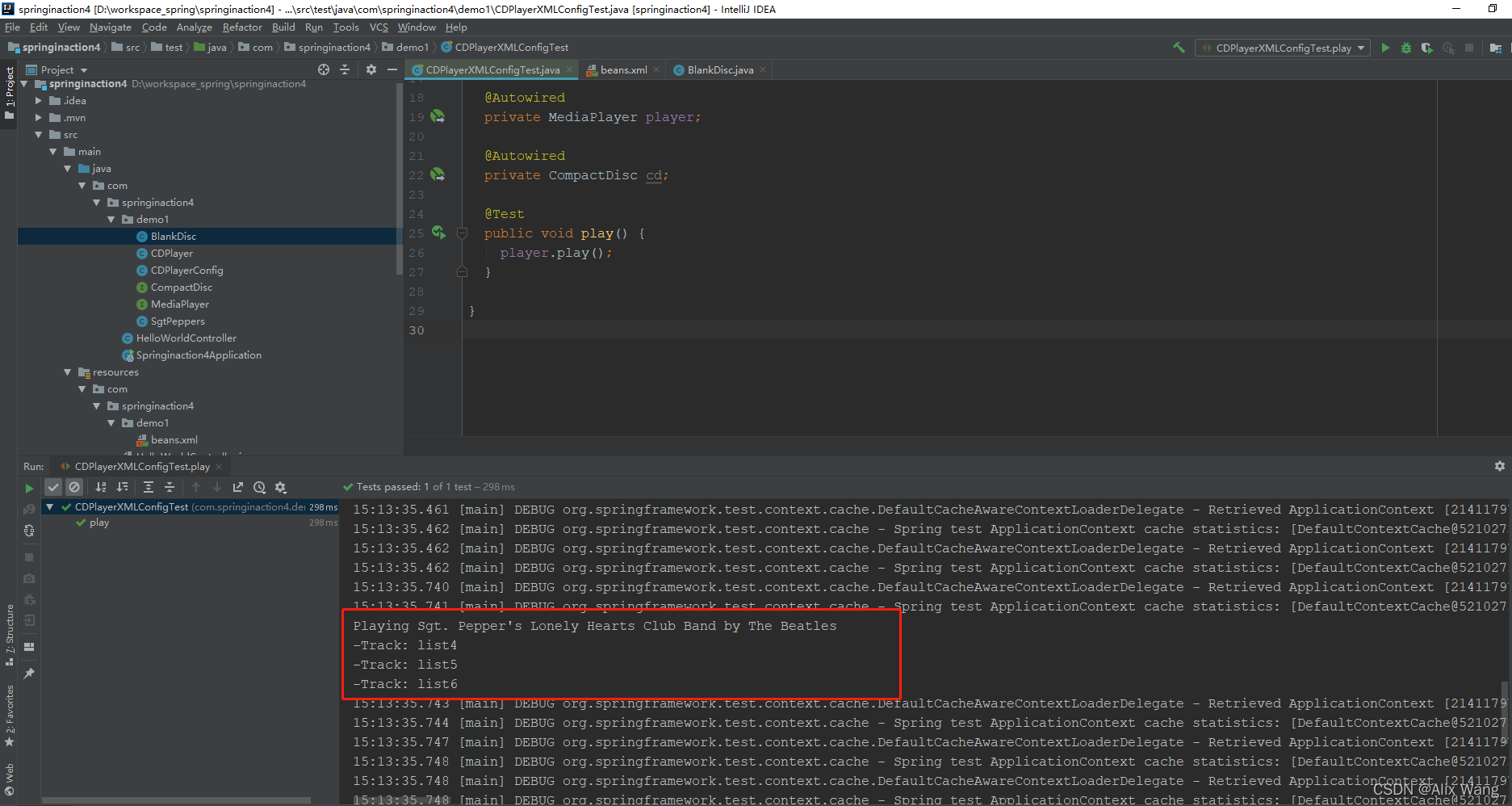Open the Favorites tool window button
The width and height of the screenshot is (1512, 806).
pyautogui.click(x=9, y=716)
